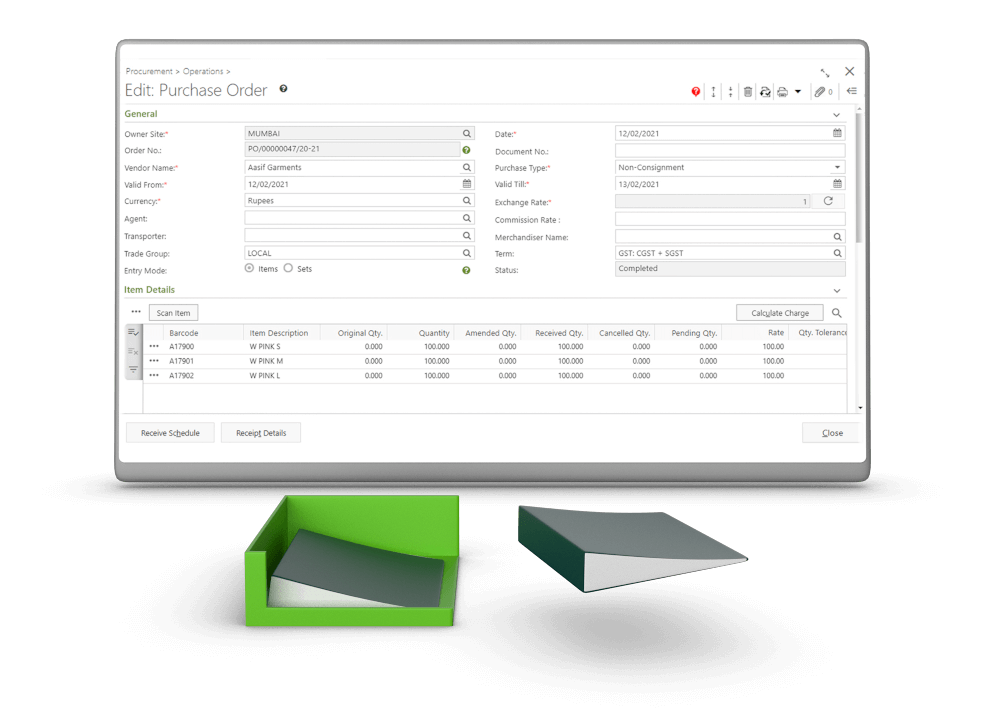Click the search magnifier beside Vendor Name
Image resolution: width=985 pixels, height=720 pixels.
pyautogui.click(x=466, y=167)
